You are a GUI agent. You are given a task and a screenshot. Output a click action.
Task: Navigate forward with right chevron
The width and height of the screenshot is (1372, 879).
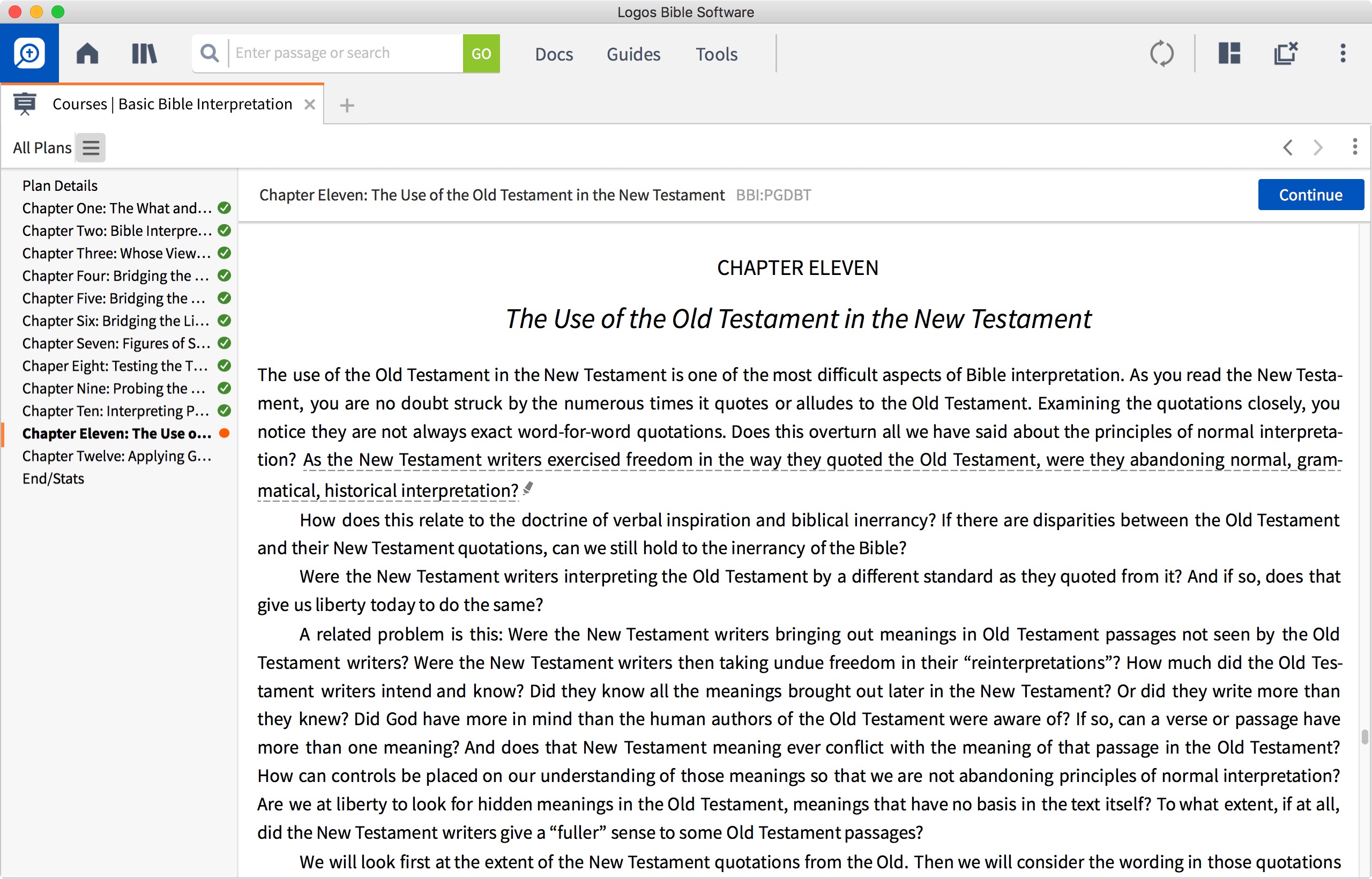coord(1318,147)
